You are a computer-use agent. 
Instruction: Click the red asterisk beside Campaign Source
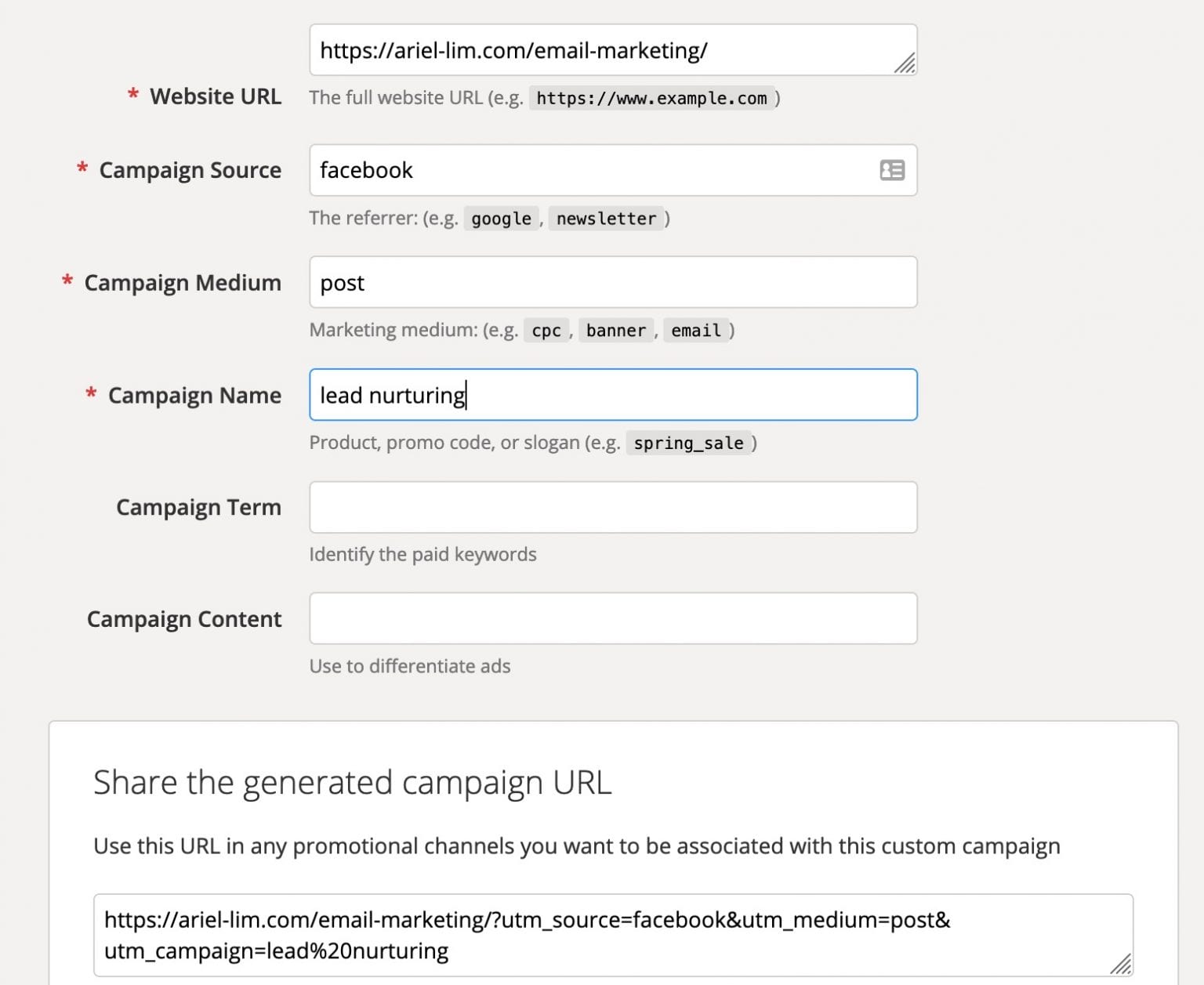(80, 168)
